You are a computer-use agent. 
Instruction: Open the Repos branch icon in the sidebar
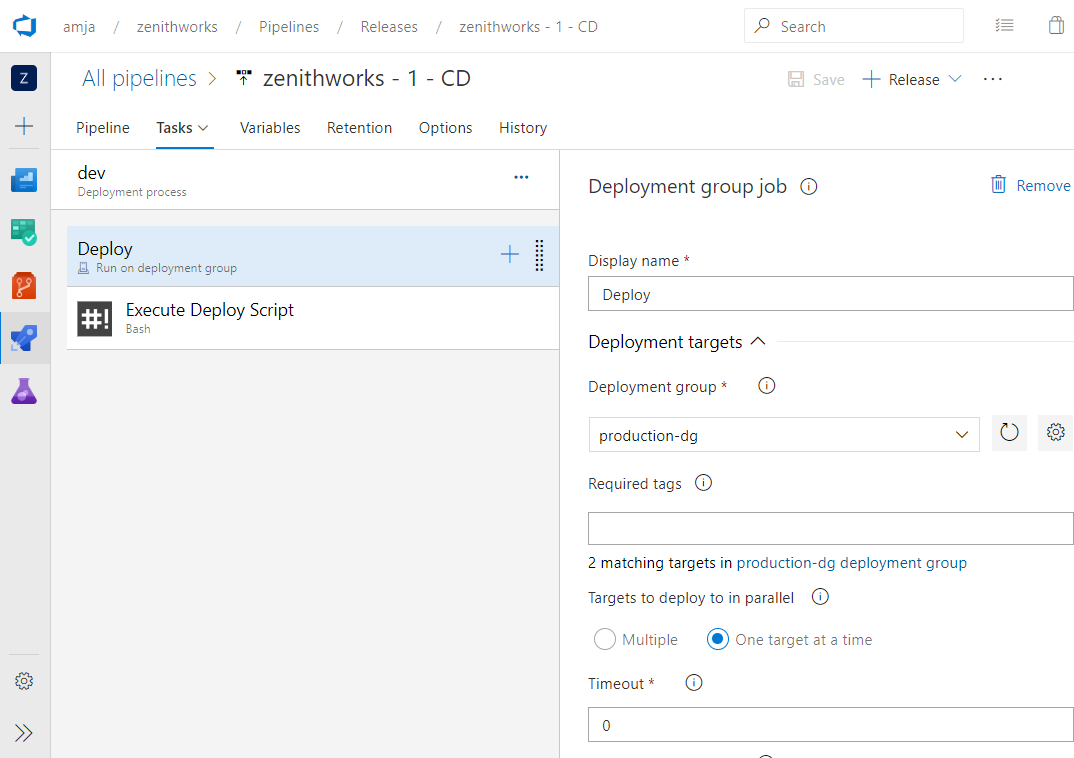tap(23, 284)
